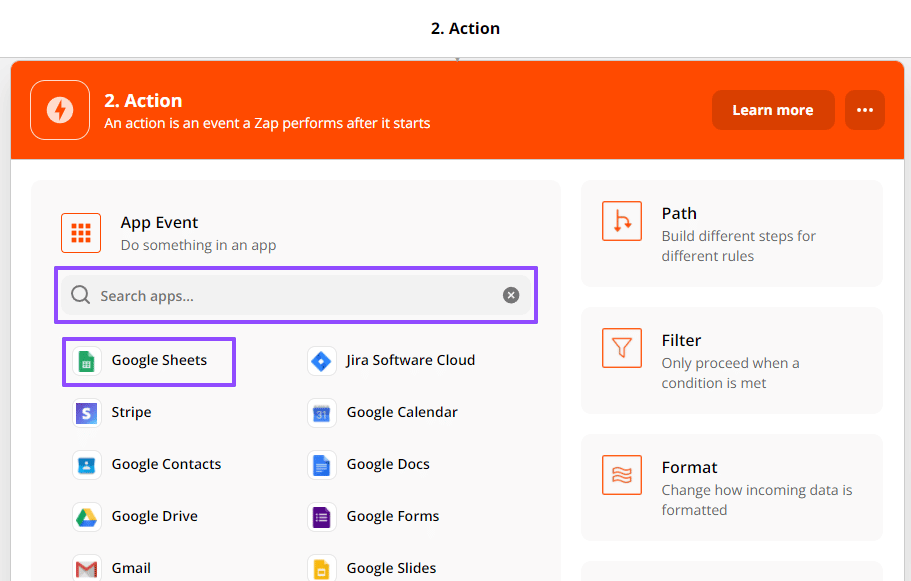Viewport: 911px width, 581px height.
Task: Click the Google Sheets app icon
Action: tap(87, 361)
